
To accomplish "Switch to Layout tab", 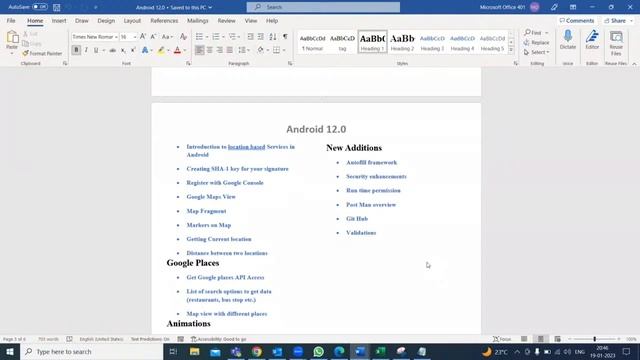I will [x=132, y=20].
